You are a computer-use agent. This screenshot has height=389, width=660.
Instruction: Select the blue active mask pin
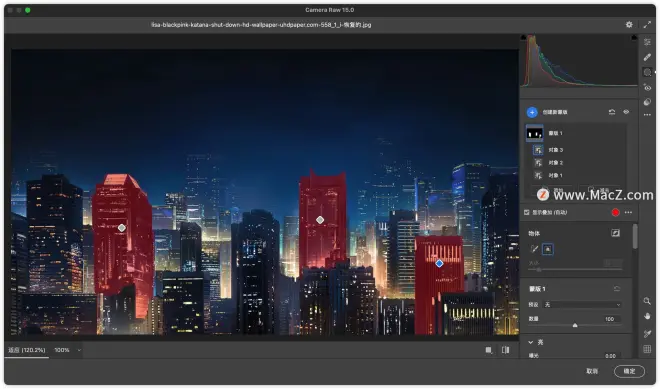coord(439,263)
